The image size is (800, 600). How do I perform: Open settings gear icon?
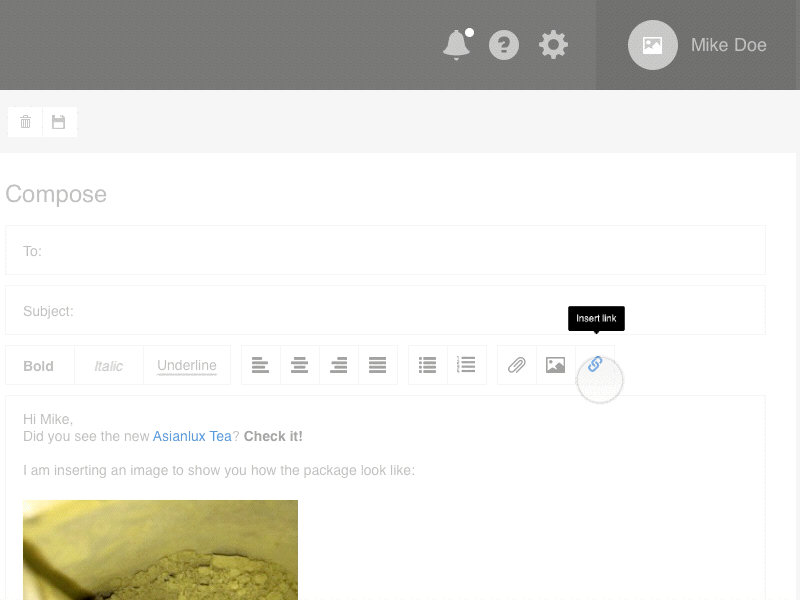click(553, 45)
